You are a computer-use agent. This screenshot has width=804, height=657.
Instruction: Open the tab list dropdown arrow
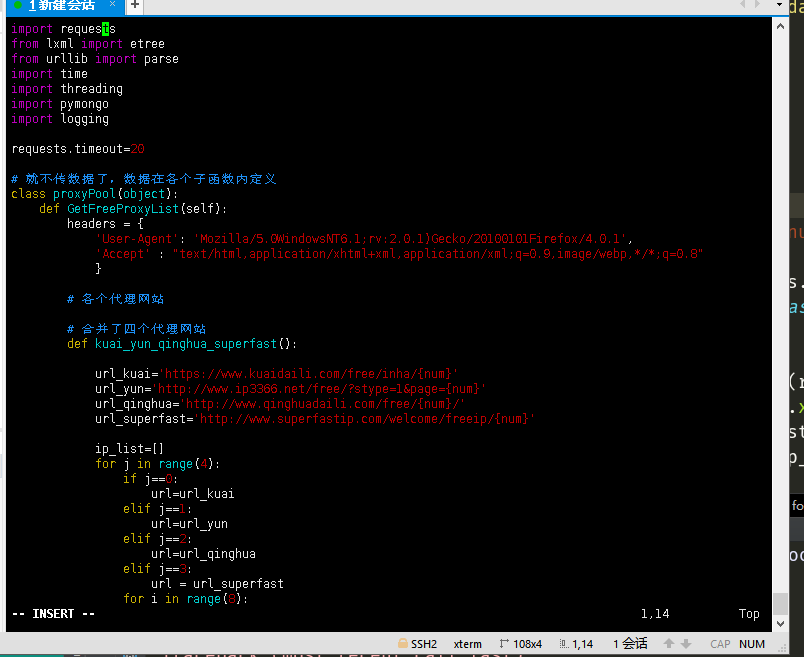click(779, 5)
